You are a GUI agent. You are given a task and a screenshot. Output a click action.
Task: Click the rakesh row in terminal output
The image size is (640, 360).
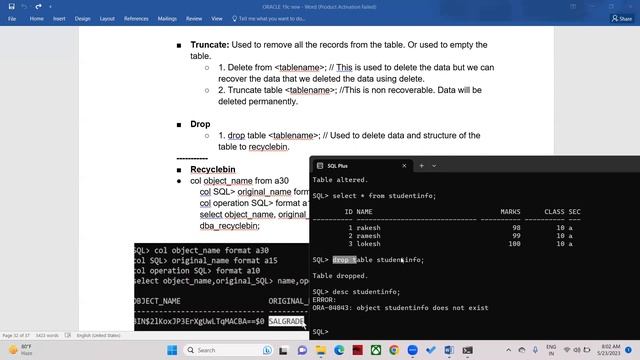click(443, 228)
